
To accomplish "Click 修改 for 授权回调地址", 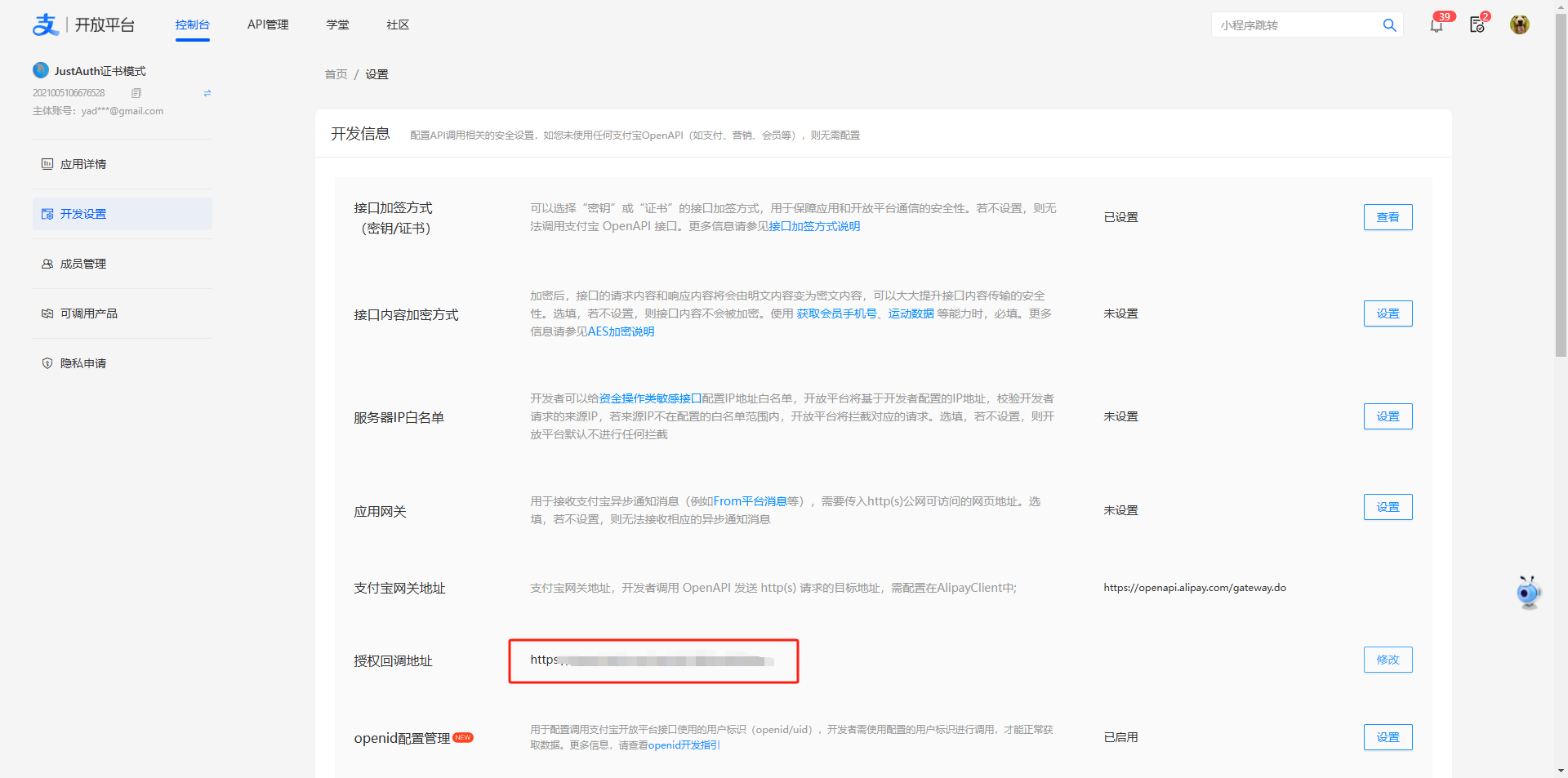I will coord(1388,660).
